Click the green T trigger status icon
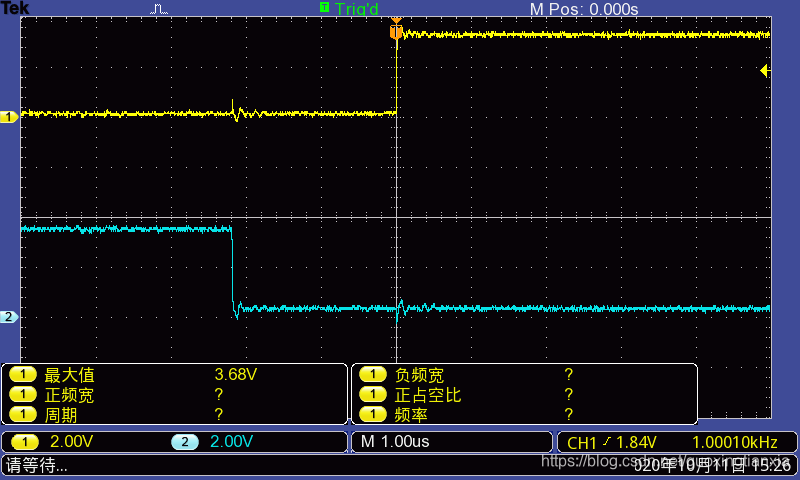This screenshot has width=800, height=480. (324, 7)
